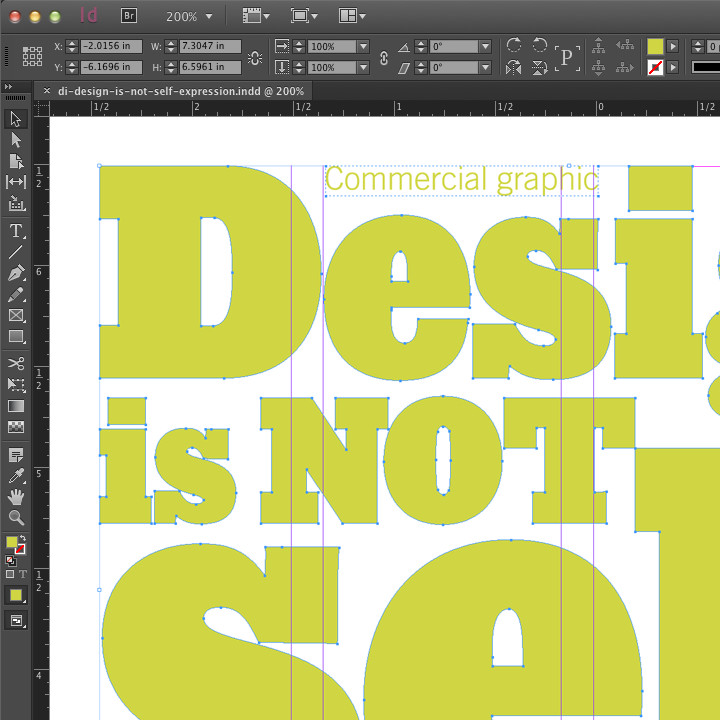Select the Selection tool (black arrow)

(16, 119)
